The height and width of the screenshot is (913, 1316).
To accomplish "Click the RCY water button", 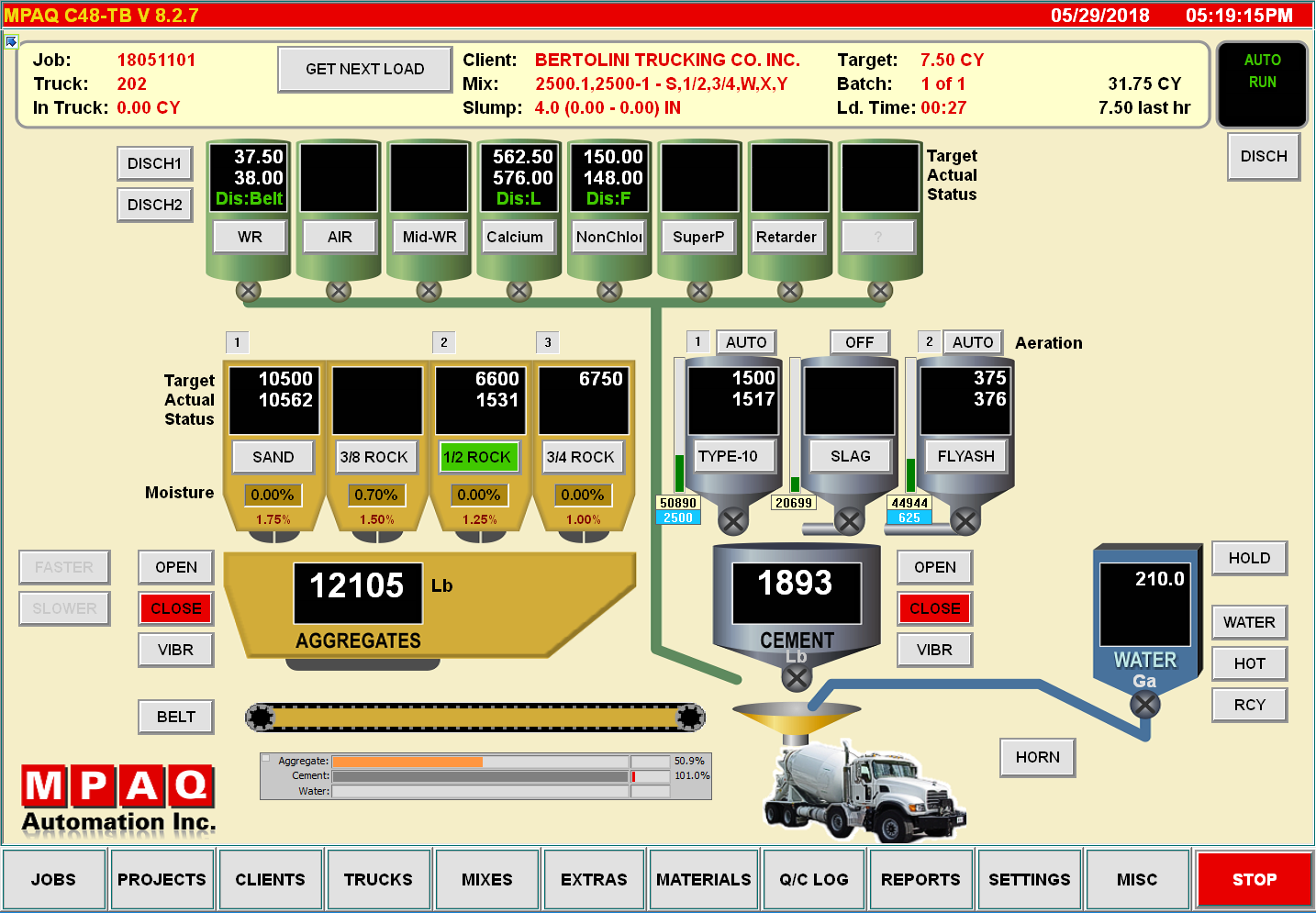I will coord(1250,705).
